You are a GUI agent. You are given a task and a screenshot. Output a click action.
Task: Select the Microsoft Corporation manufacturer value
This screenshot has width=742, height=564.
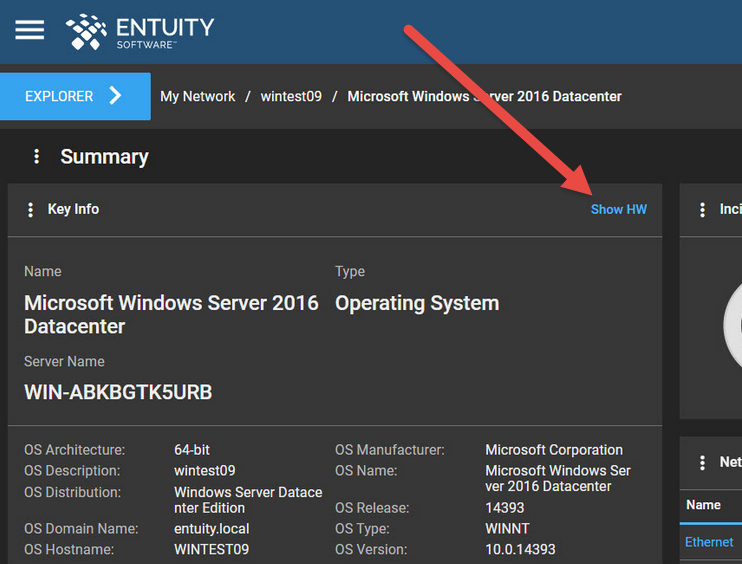(554, 449)
